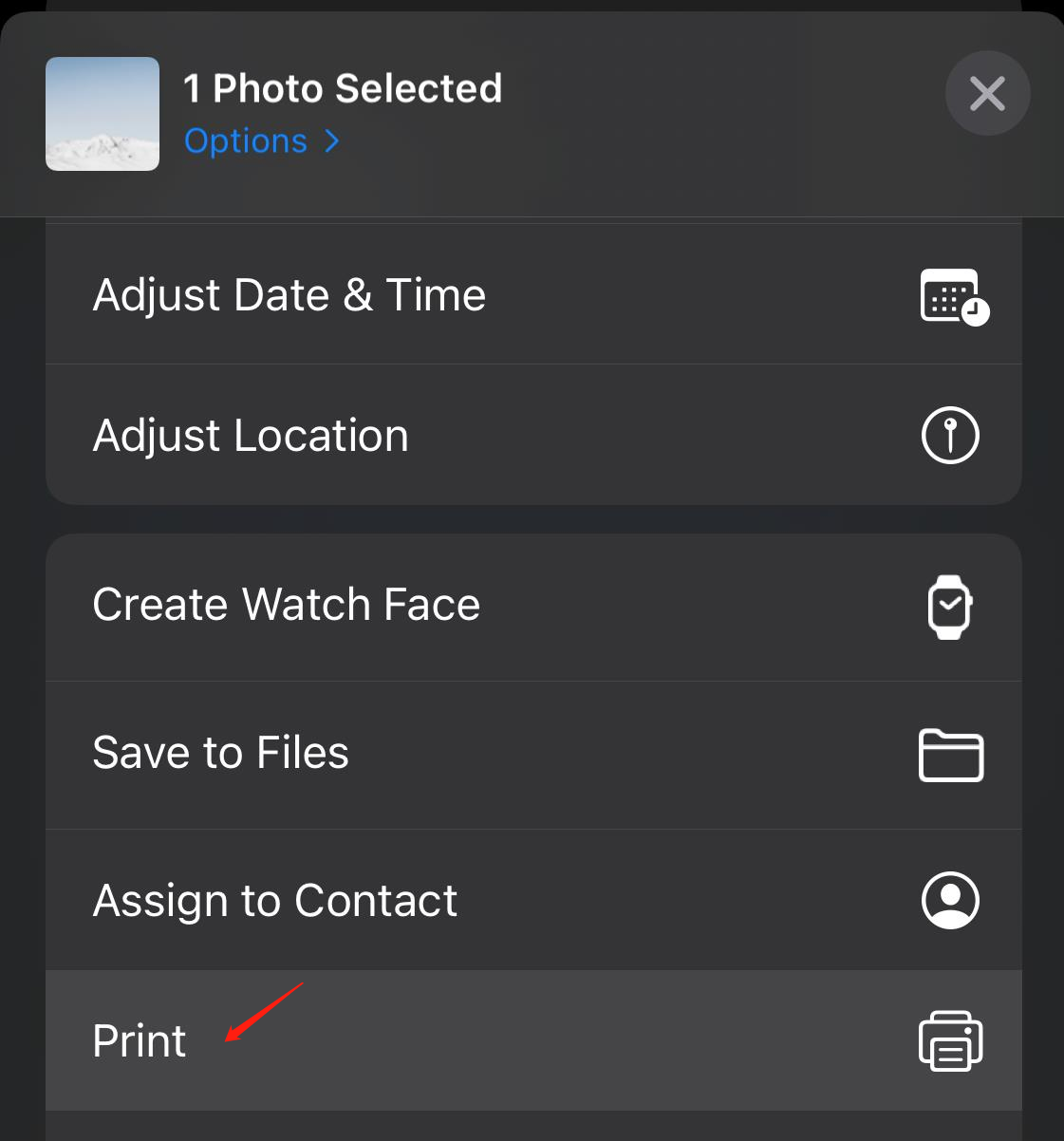Tap the printer icon
This screenshot has height=1141, width=1064.
(x=951, y=1041)
